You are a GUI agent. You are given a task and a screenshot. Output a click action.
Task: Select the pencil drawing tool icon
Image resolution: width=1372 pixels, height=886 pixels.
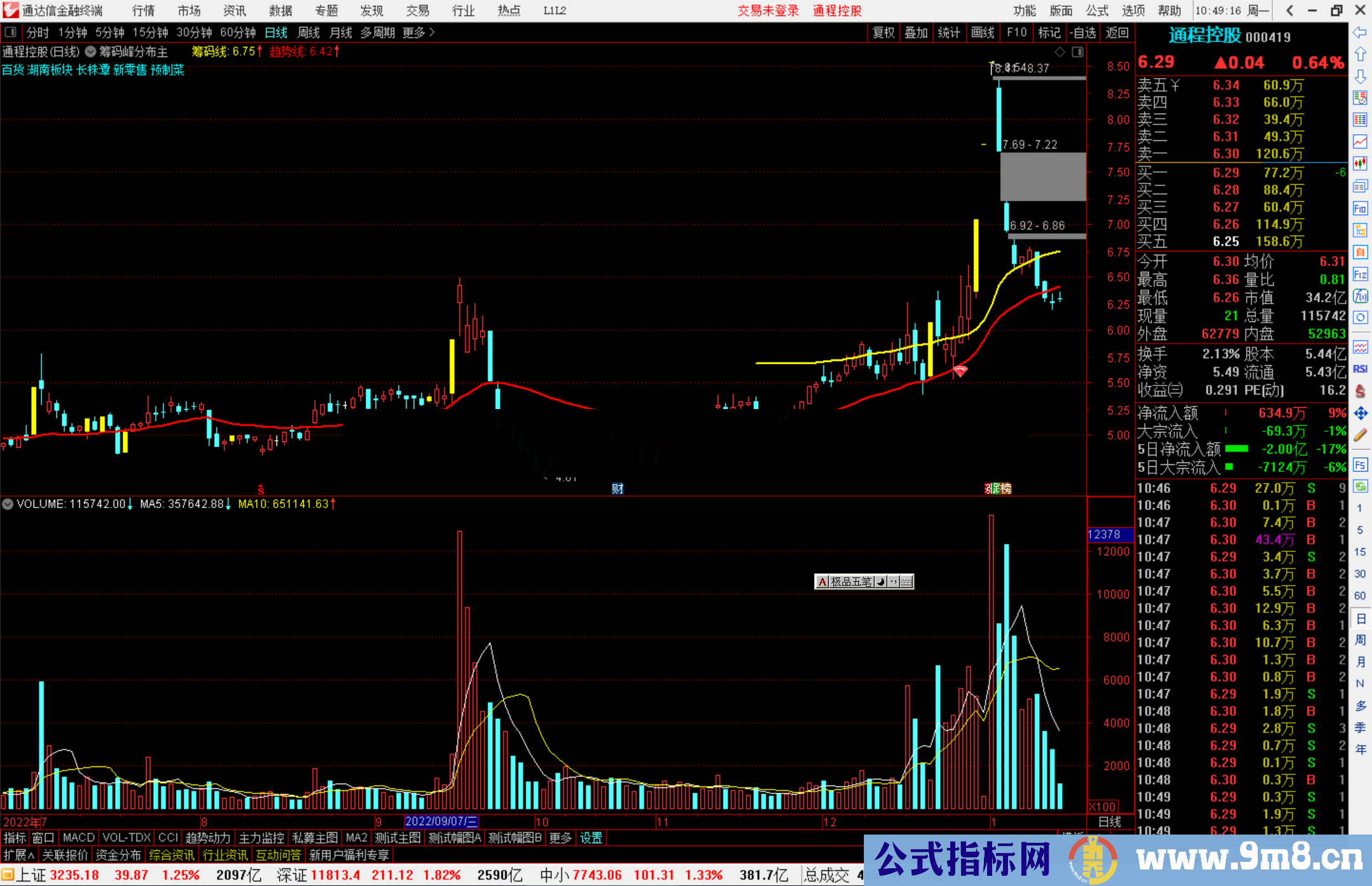pyautogui.click(x=1360, y=436)
